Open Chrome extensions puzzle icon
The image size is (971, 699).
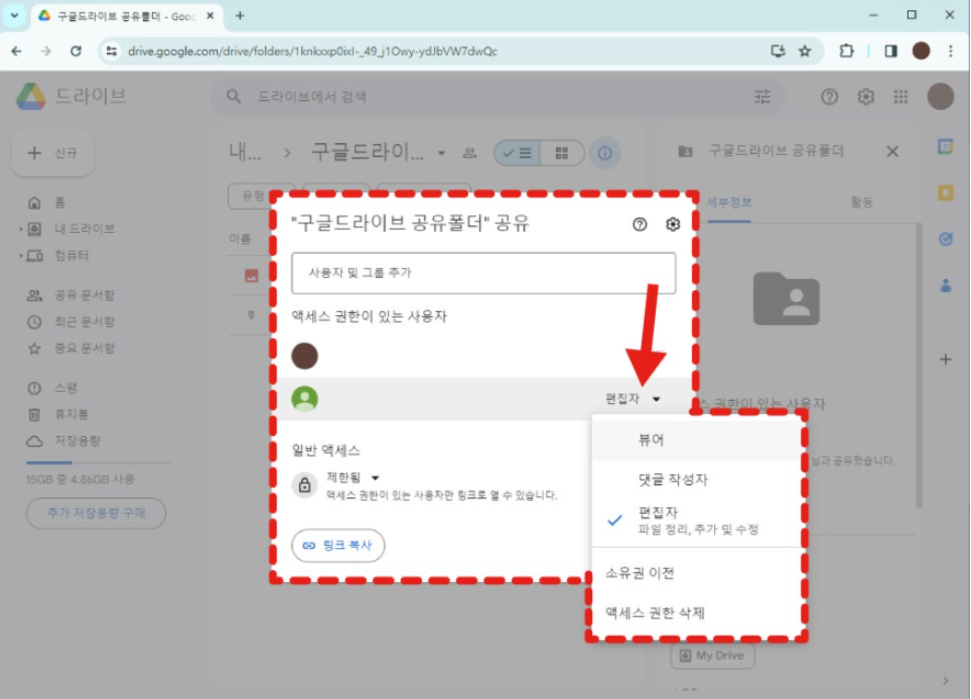tap(847, 51)
